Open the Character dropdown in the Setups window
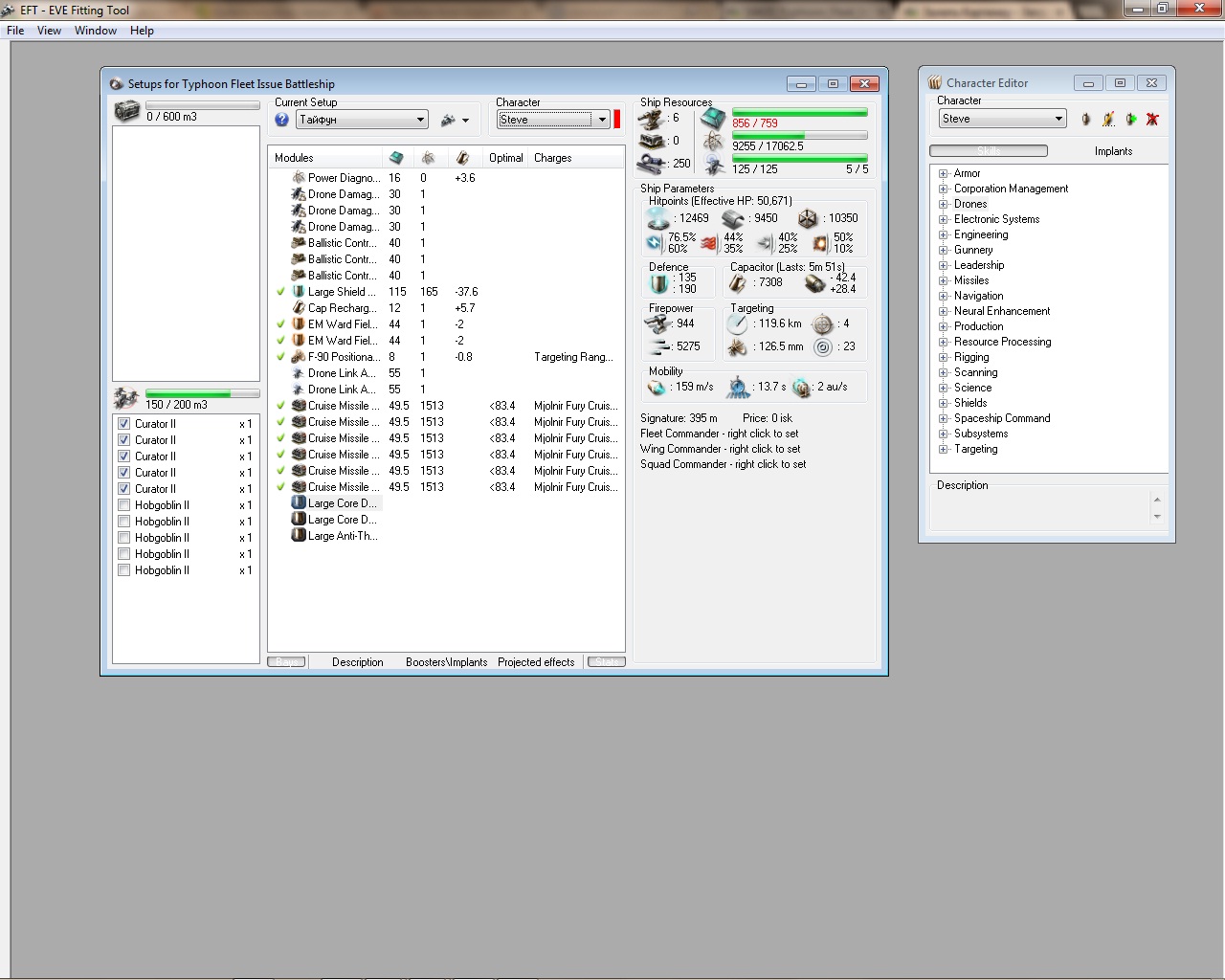This screenshot has height=980, width=1225. tap(553, 120)
